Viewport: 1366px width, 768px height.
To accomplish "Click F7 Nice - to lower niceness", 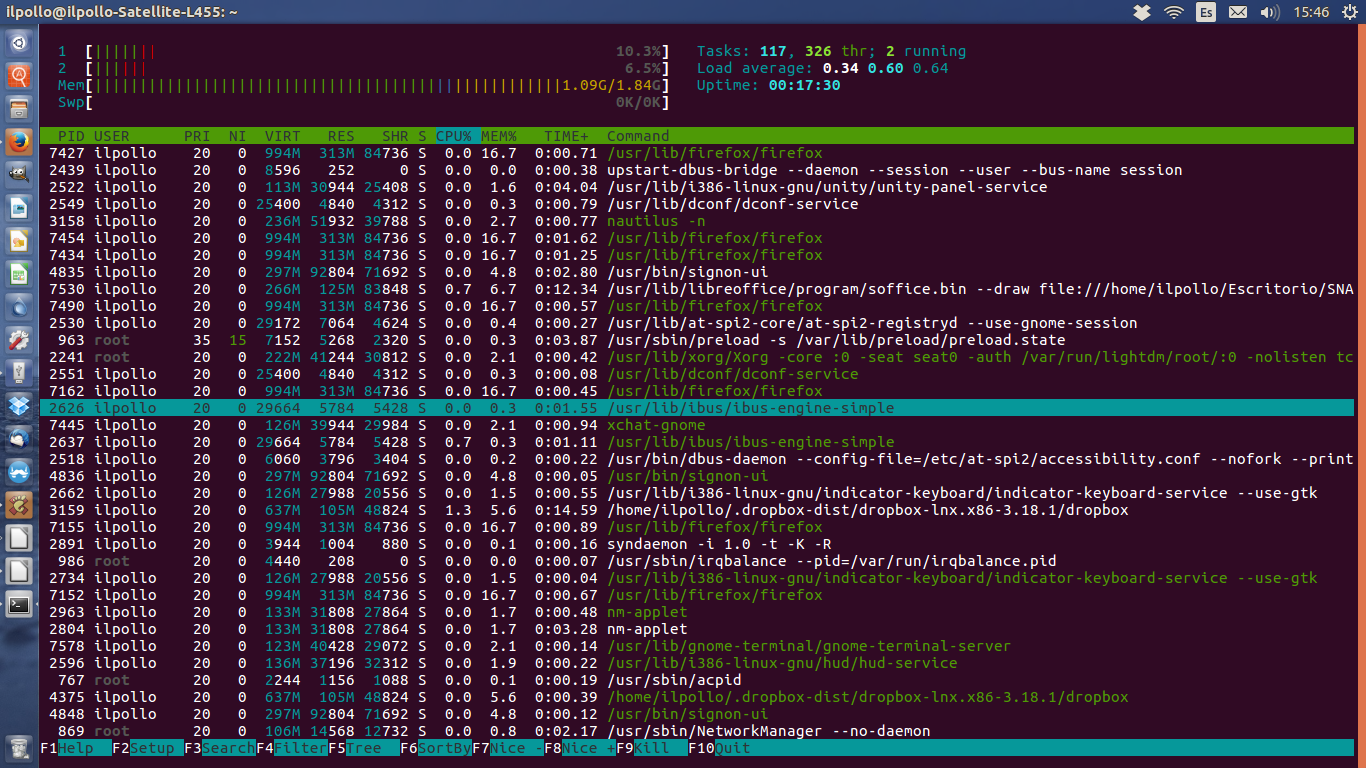I will 508,748.
